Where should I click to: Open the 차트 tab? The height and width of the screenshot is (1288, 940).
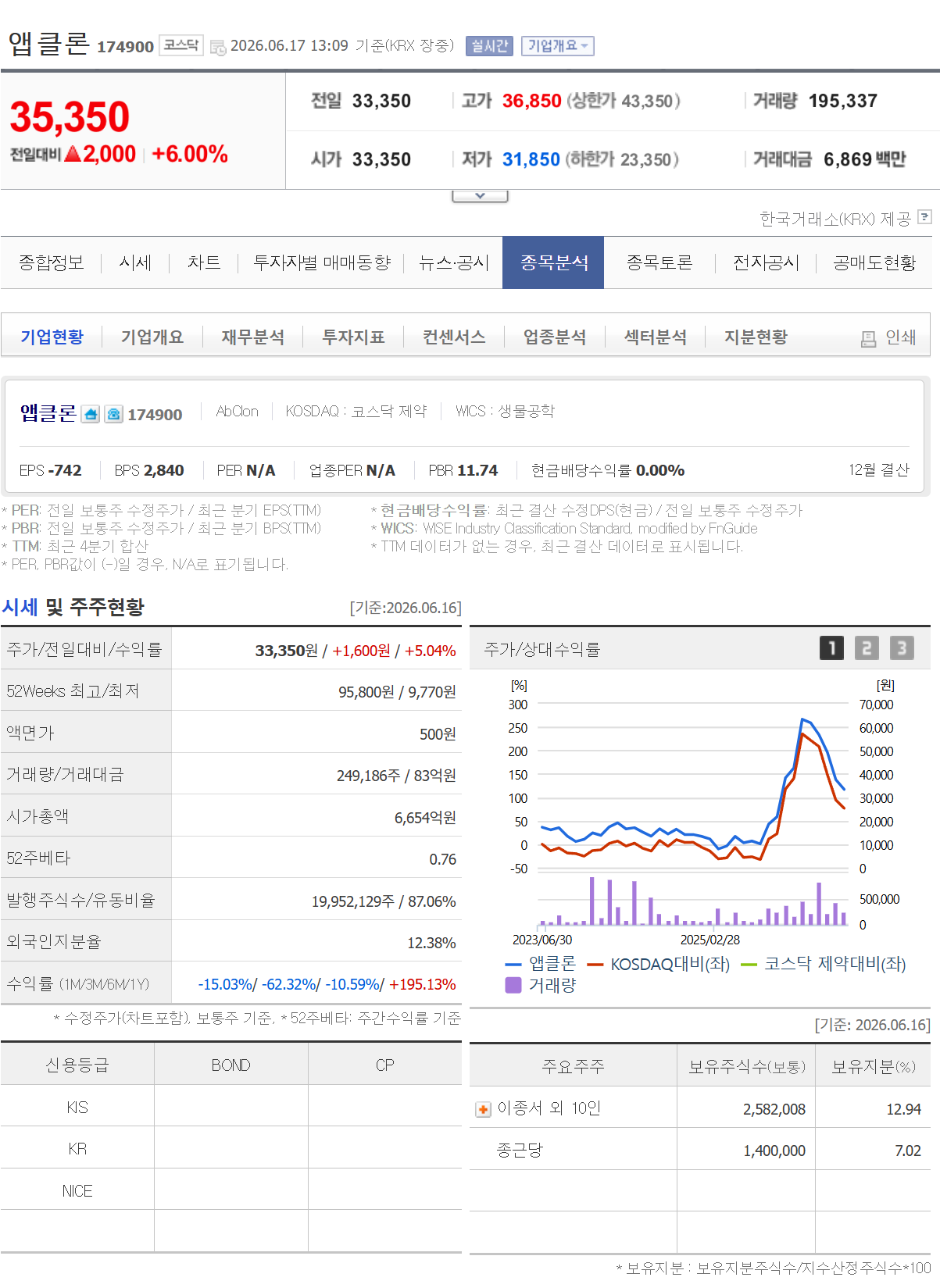[x=204, y=262]
